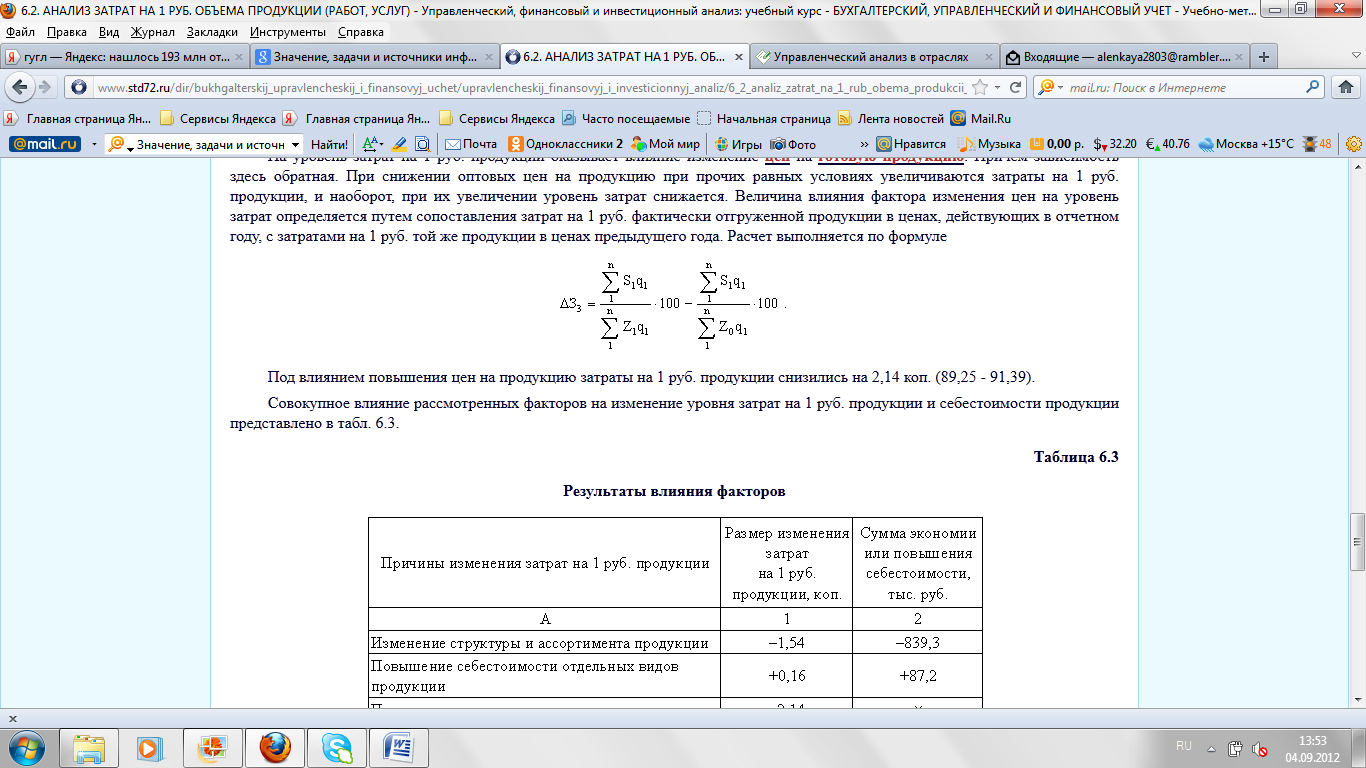
Task: Switch to Firefox in the taskbar
Action: [x=275, y=747]
